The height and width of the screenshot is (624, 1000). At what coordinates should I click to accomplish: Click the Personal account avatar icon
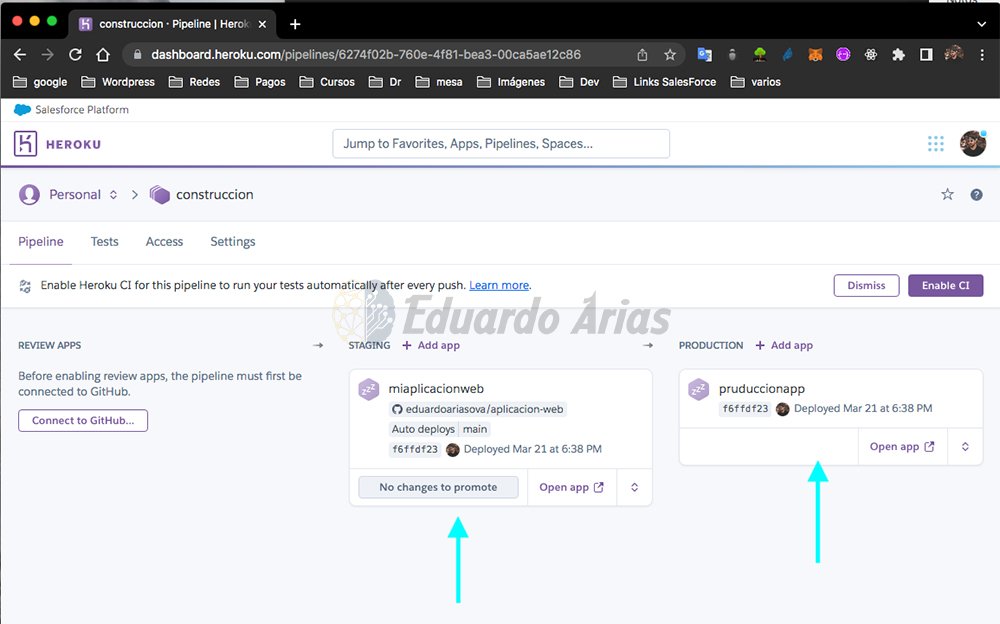tap(29, 195)
